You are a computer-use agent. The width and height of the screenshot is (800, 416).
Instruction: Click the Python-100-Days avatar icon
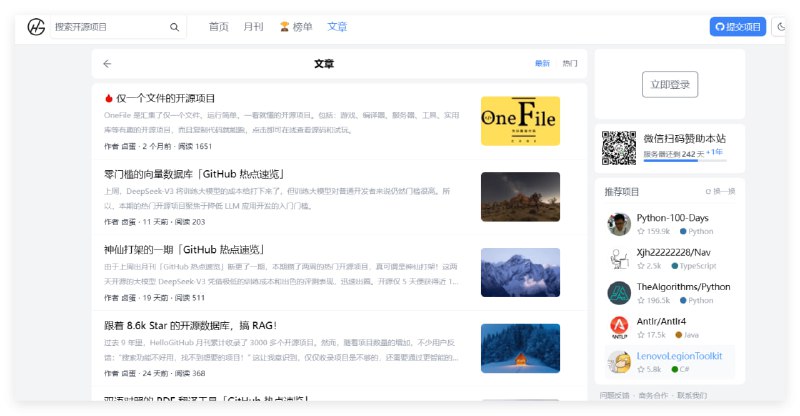[x=619, y=224]
